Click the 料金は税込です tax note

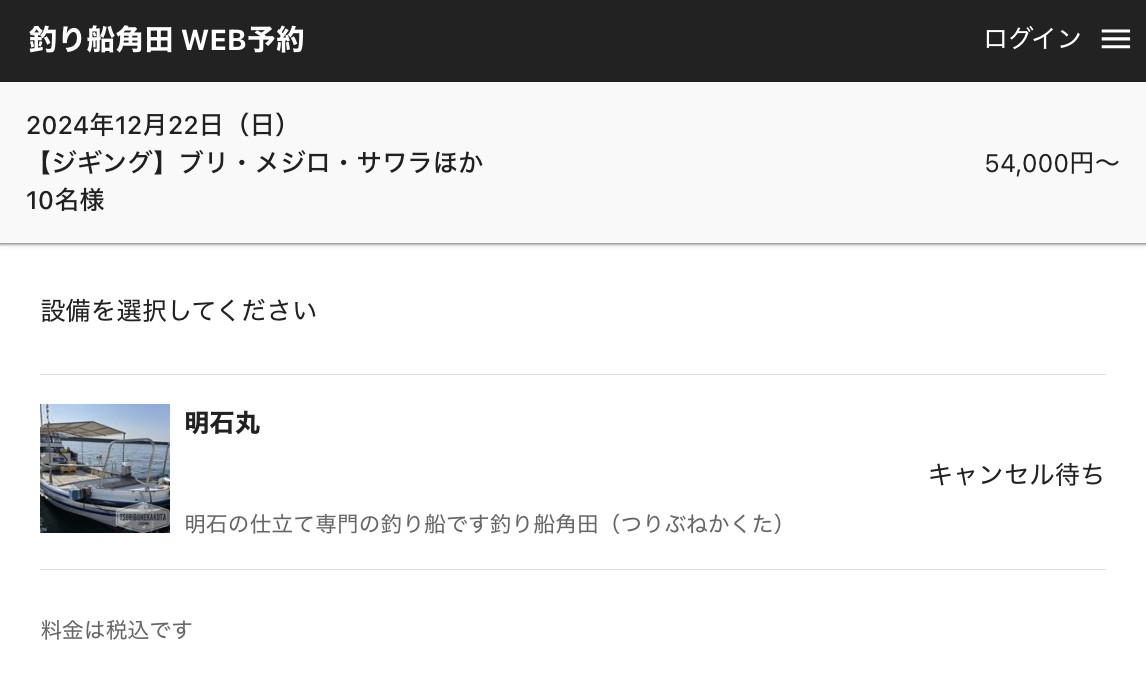[116, 630]
